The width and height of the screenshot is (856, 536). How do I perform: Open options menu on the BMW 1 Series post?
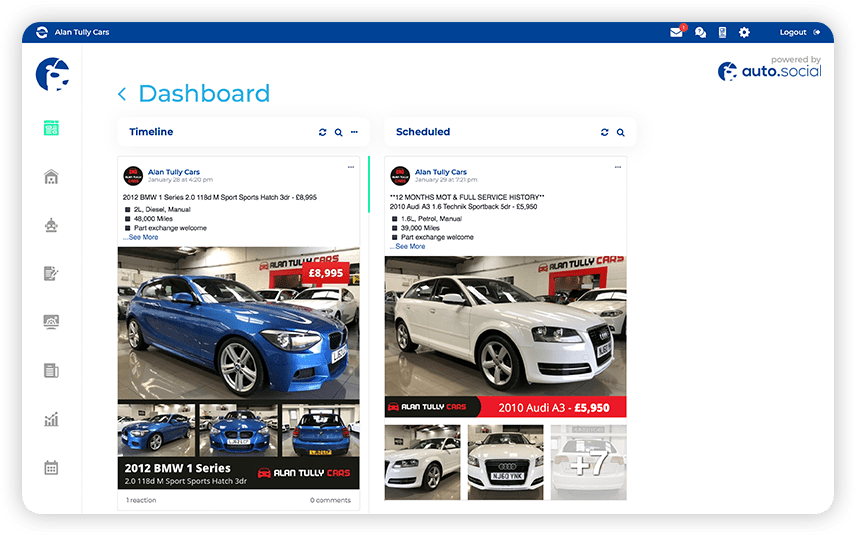coord(351,167)
